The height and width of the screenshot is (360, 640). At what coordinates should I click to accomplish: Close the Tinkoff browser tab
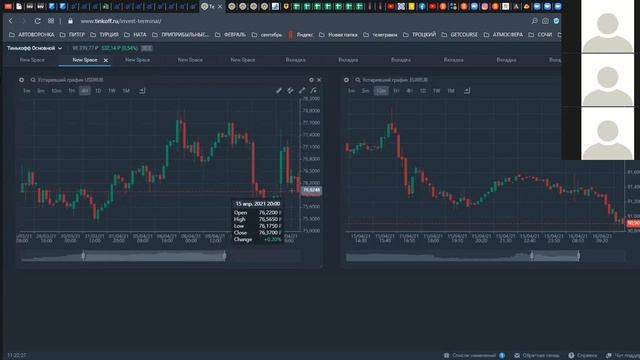220,7
